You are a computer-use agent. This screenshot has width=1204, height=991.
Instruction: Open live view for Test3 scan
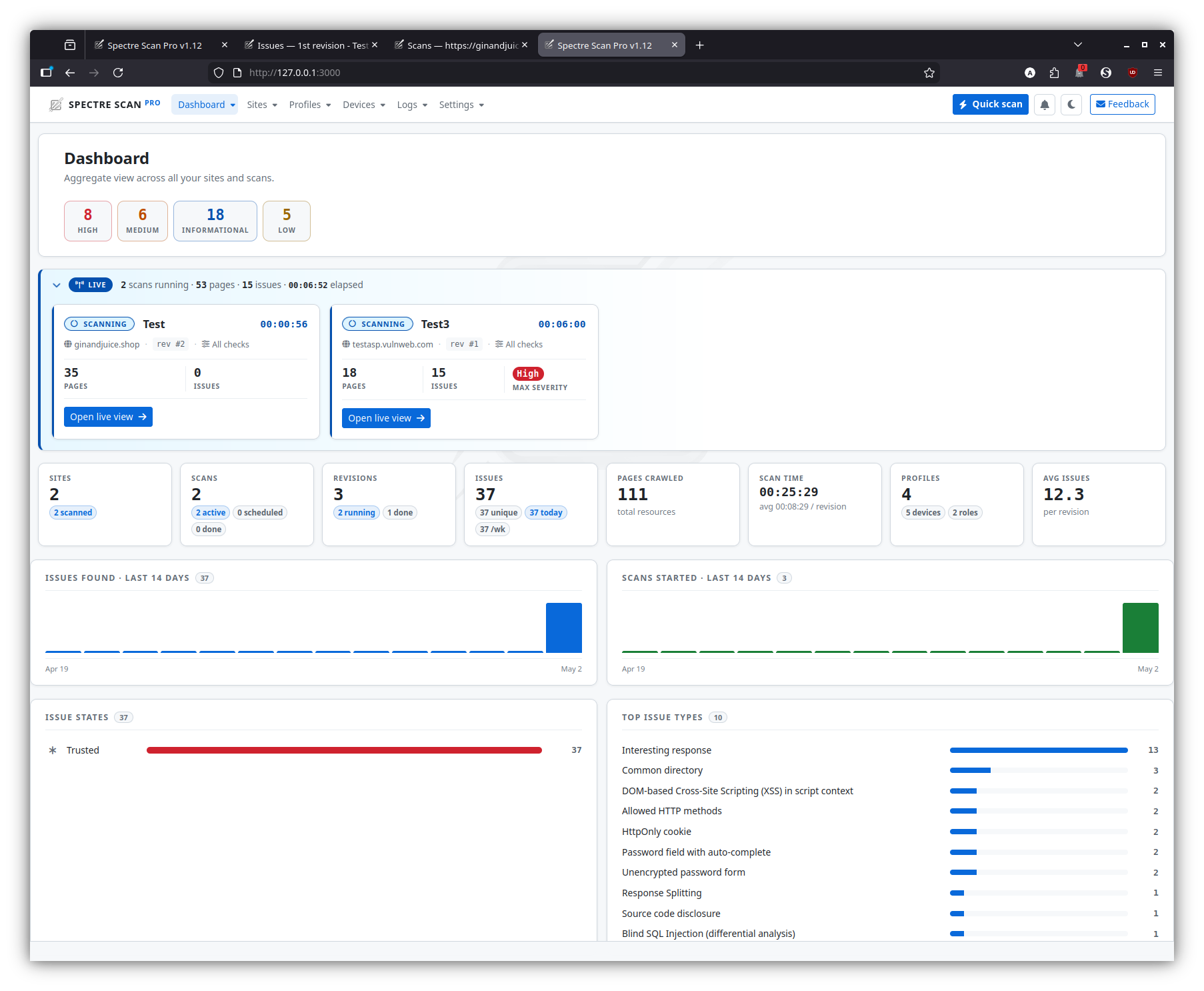click(386, 418)
